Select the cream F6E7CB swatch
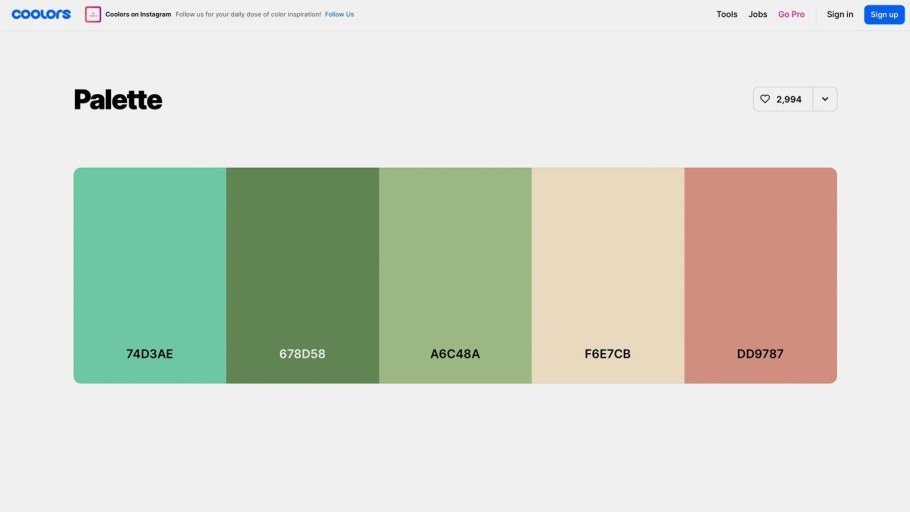The width and height of the screenshot is (910, 512). (x=608, y=250)
